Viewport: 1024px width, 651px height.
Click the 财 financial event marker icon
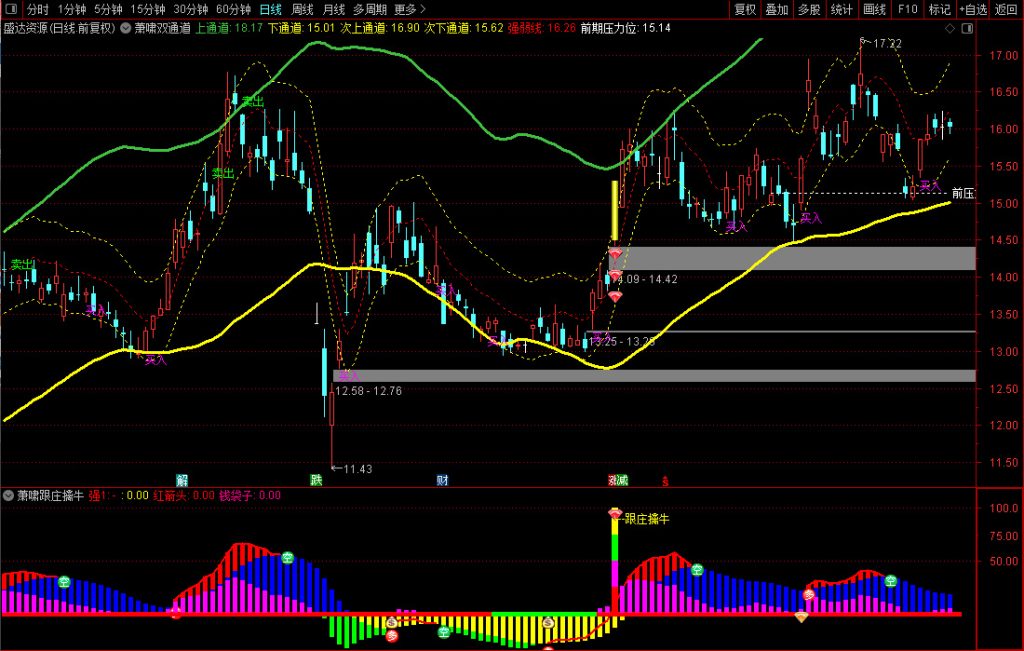[x=442, y=480]
